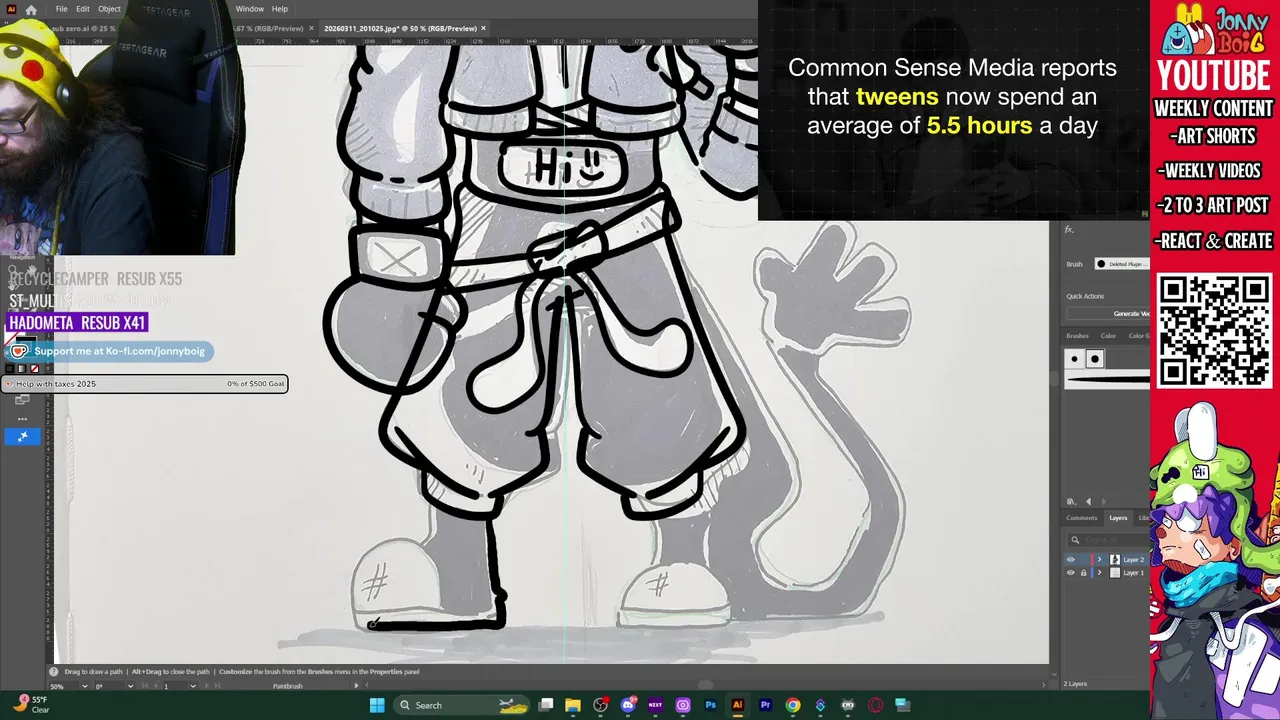1280x720 pixels.
Task: Open Photoshop from the taskbar
Action: [x=710, y=705]
